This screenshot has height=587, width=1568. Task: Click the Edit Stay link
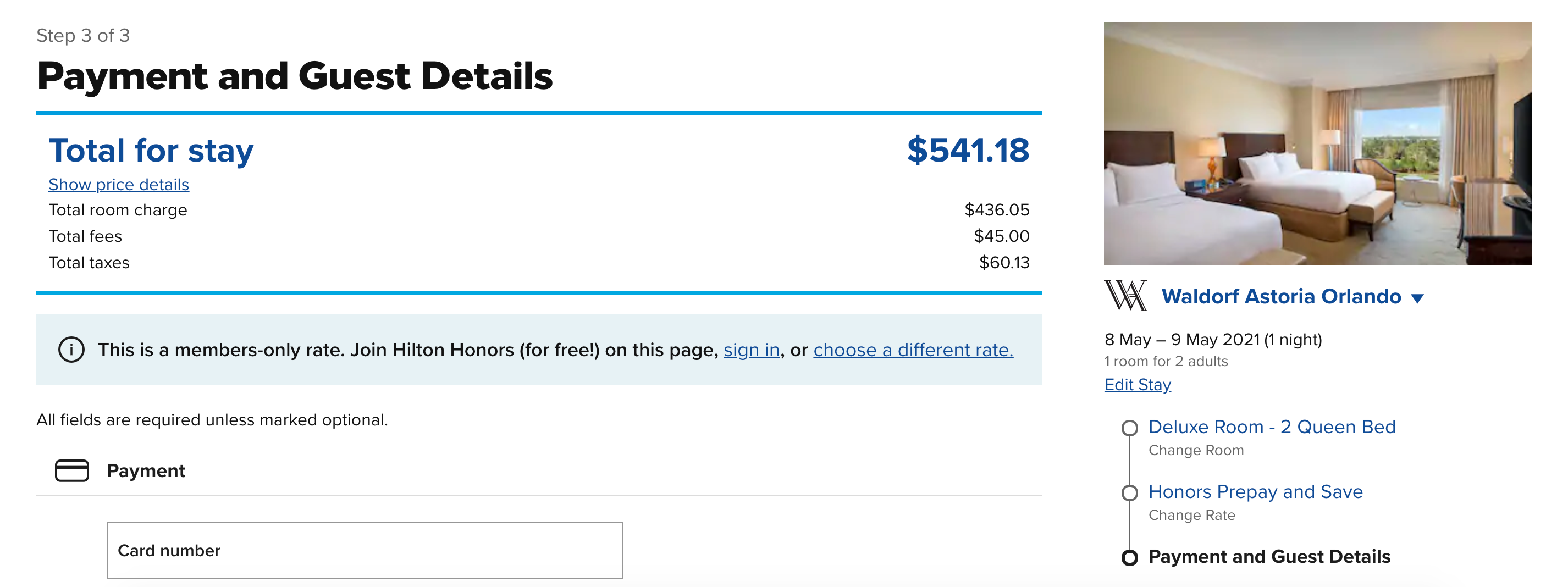click(1137, 384)
